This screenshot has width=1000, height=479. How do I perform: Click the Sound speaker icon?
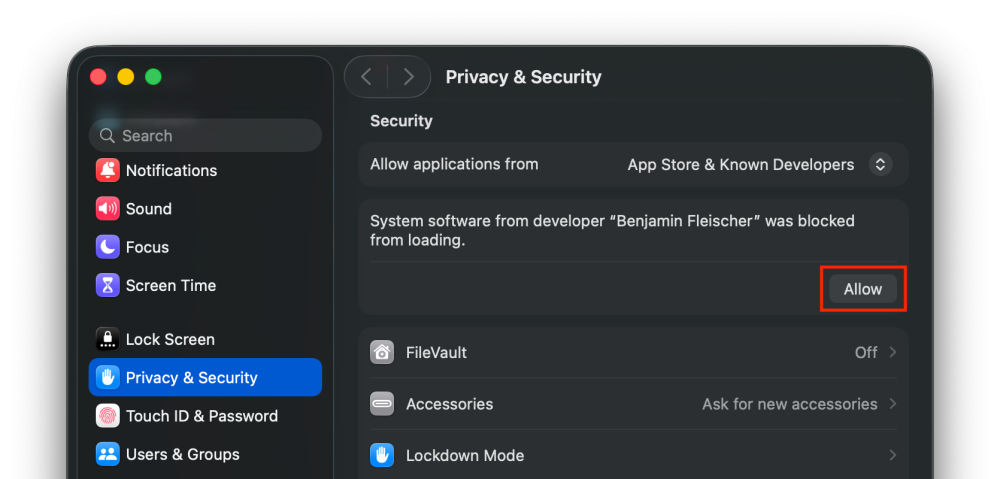tap(107, 209)
